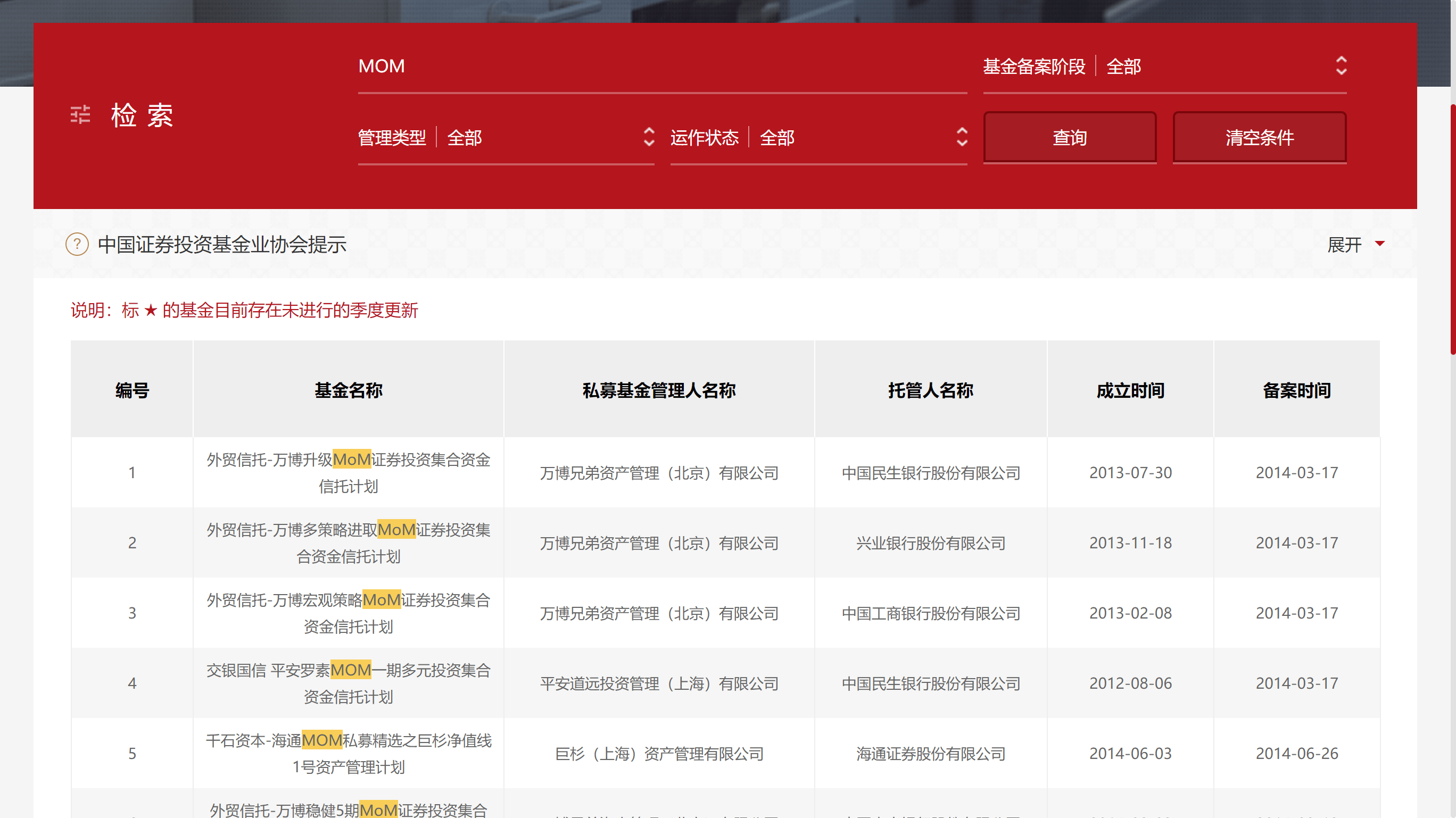Viewport: 1456px width, 818px height.
Task: Click row number 4 cell
Action: [x=131, y=683]
